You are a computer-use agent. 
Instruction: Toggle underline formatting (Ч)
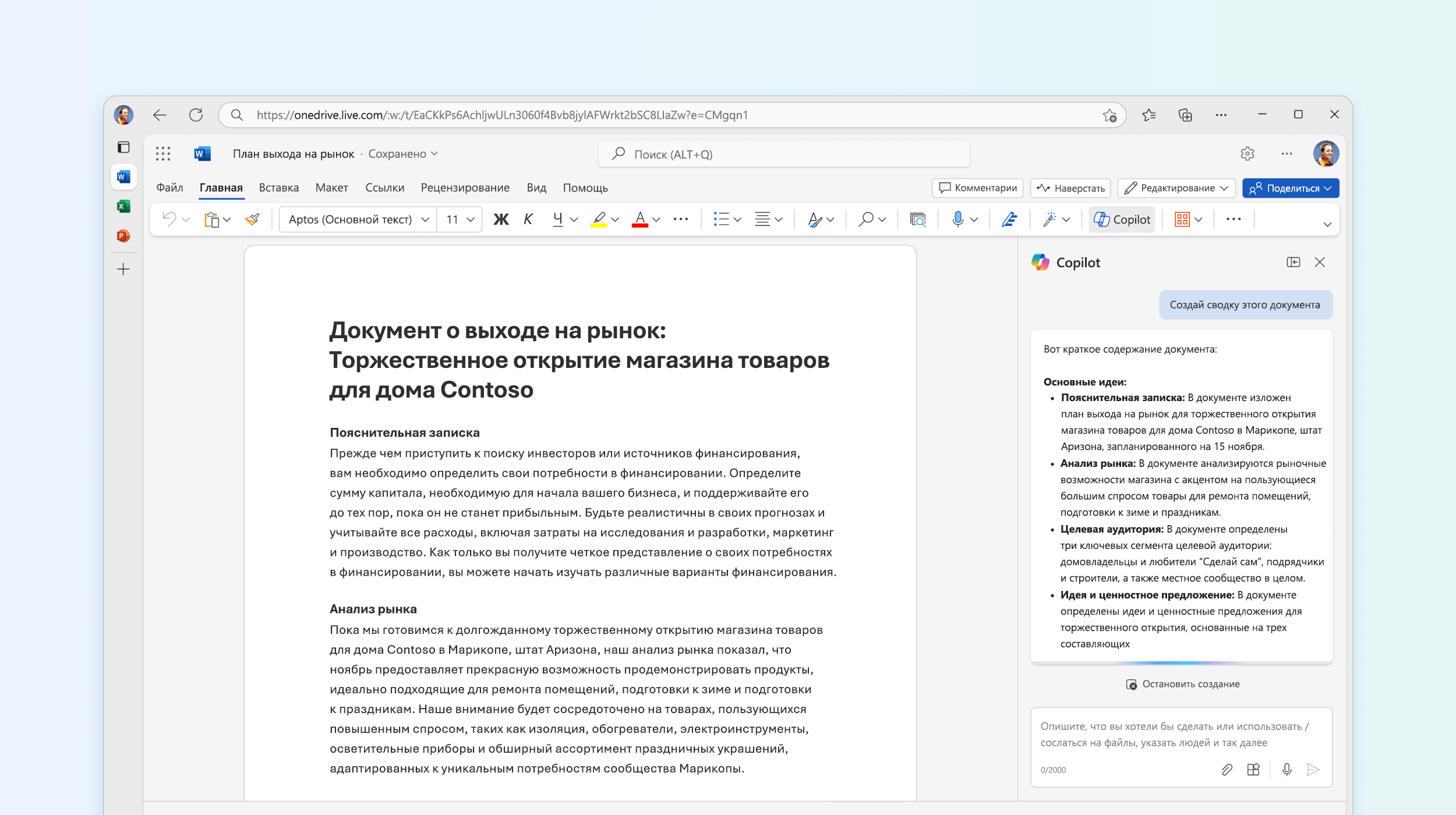(x=557, y=219)
